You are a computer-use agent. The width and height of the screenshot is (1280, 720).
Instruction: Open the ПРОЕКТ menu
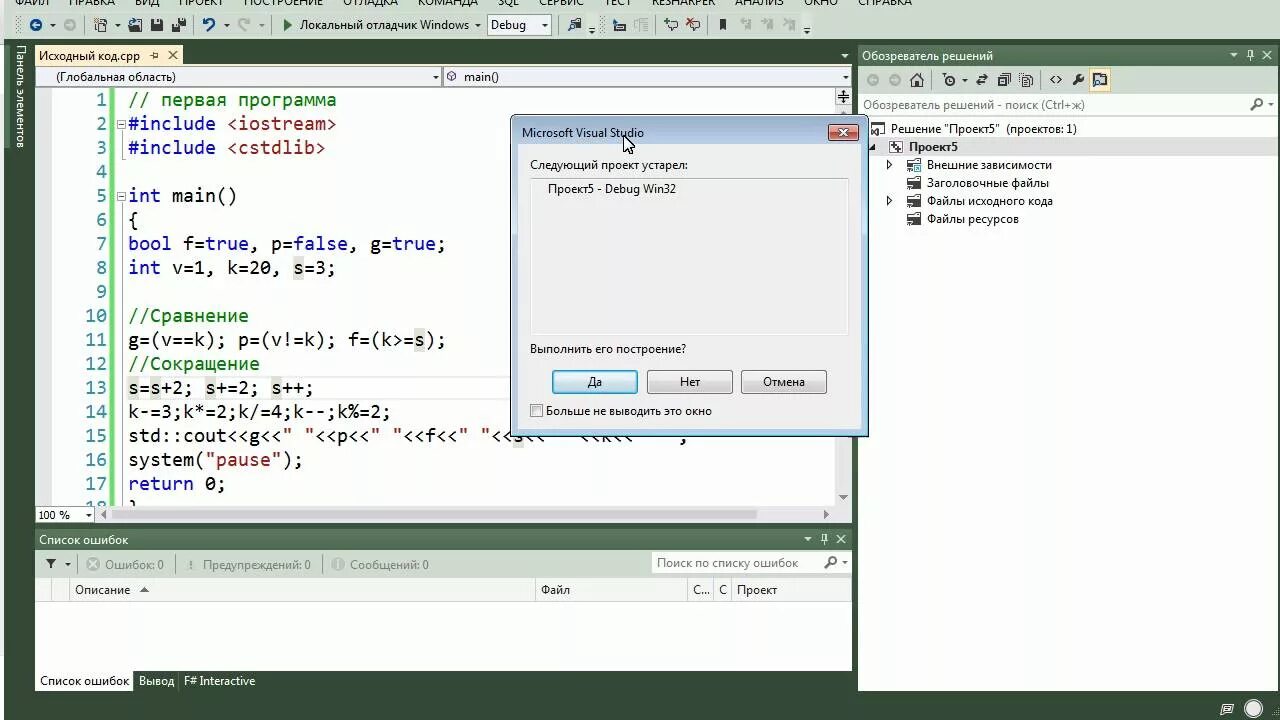coord(201,3)
